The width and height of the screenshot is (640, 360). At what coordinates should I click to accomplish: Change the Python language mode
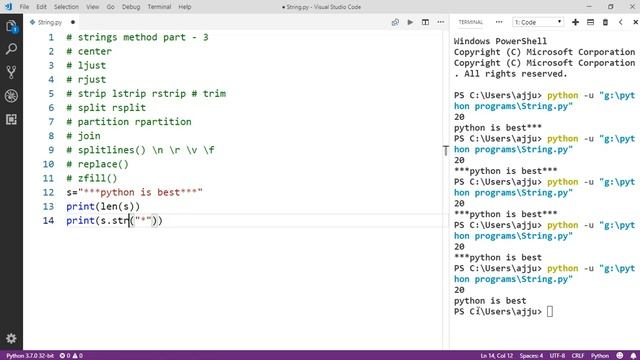tap(600, 356)
